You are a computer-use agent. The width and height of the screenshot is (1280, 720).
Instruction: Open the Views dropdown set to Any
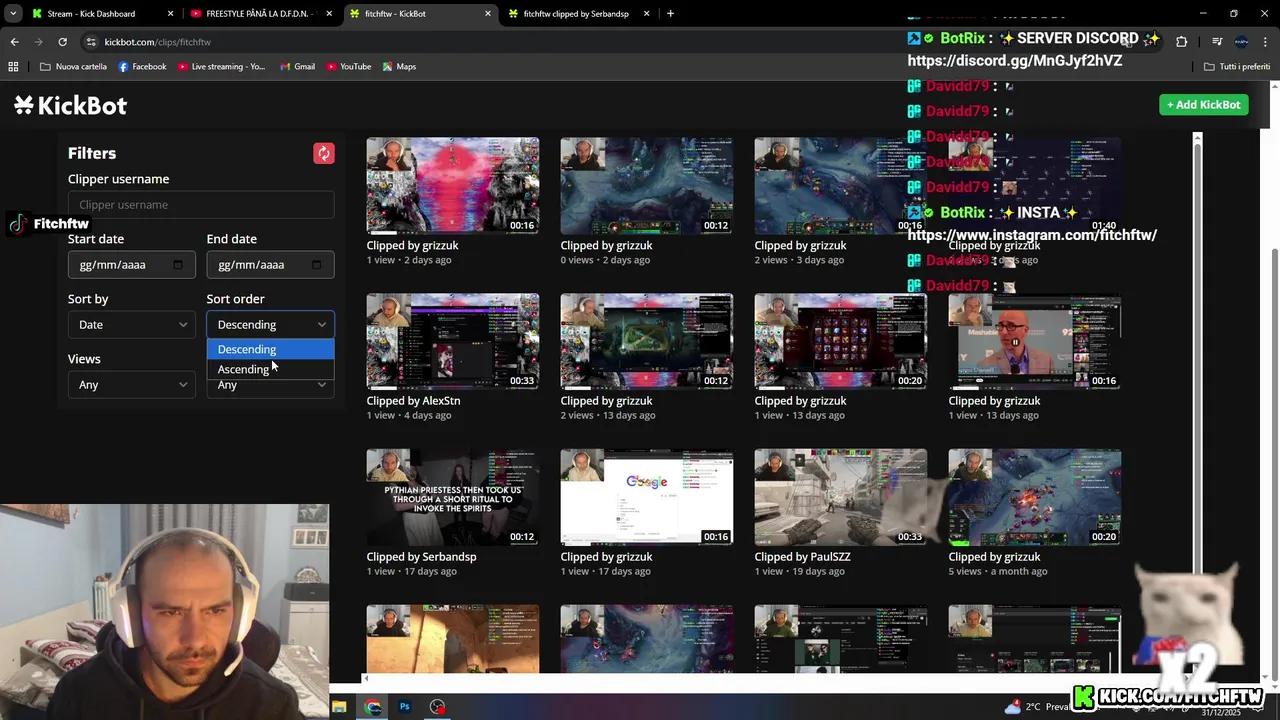131,384
